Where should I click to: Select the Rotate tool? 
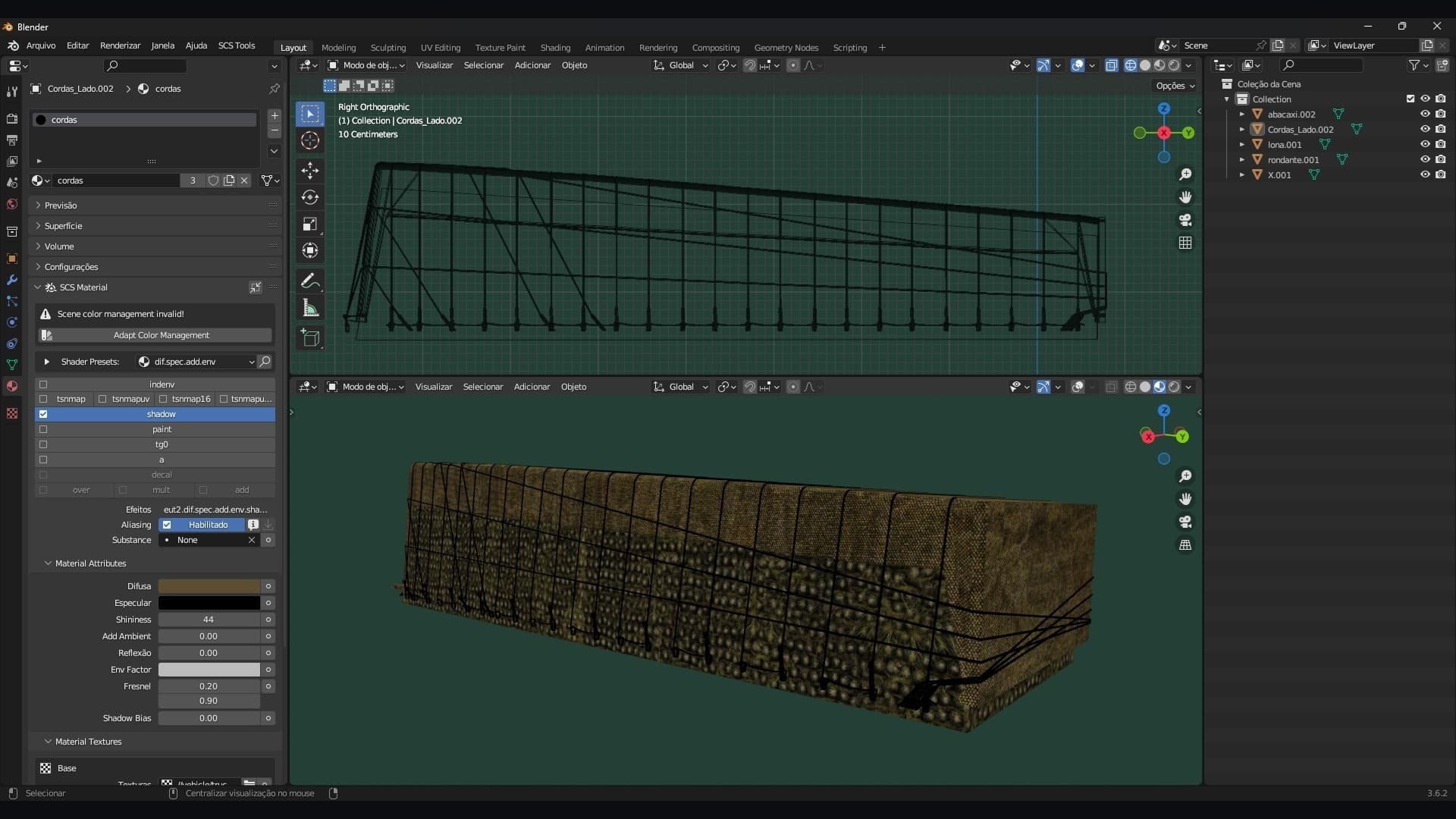(x=309, y=197)
